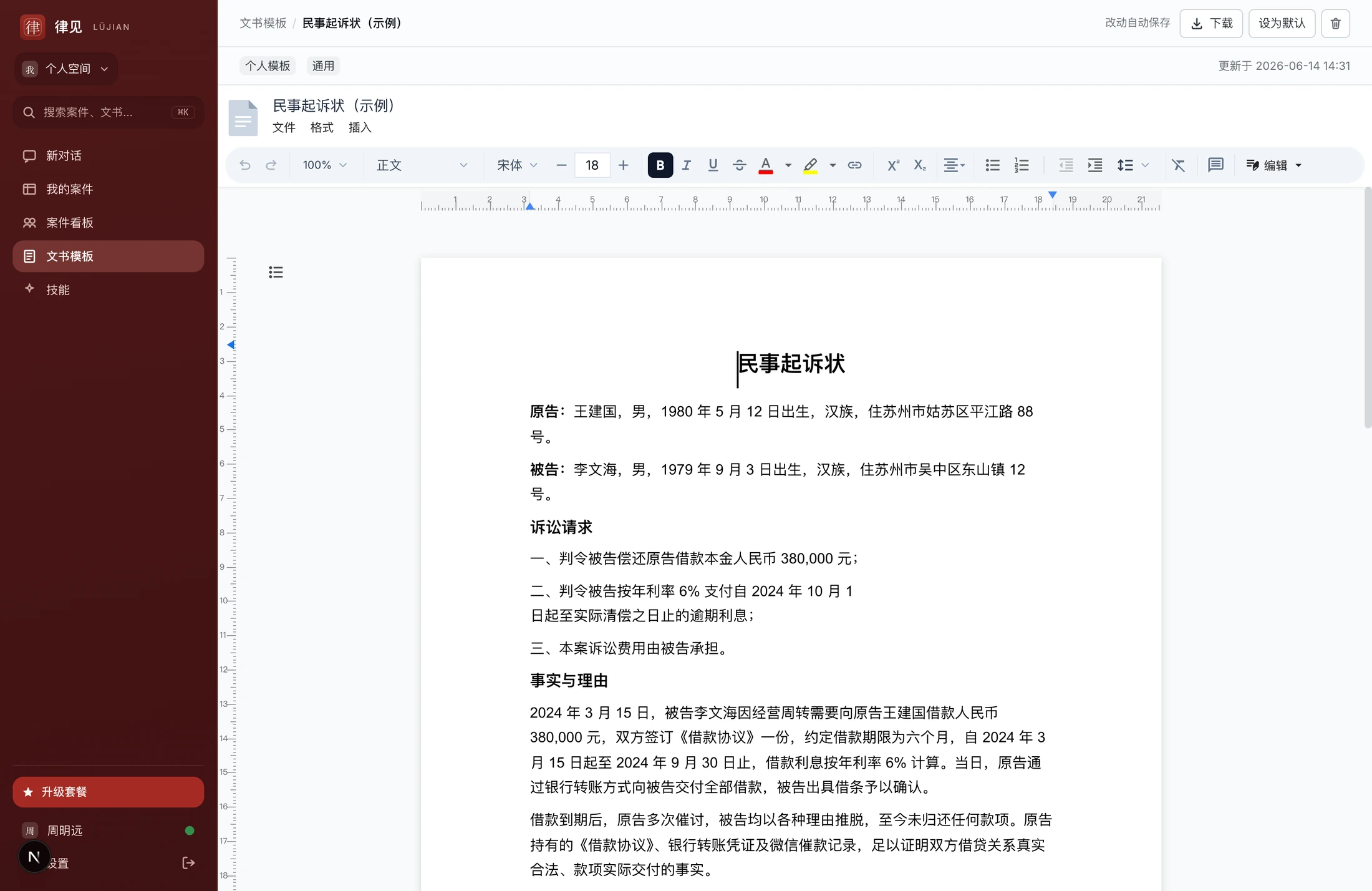
Task: Click the 律见 logo icon
Action: point(32,27)
